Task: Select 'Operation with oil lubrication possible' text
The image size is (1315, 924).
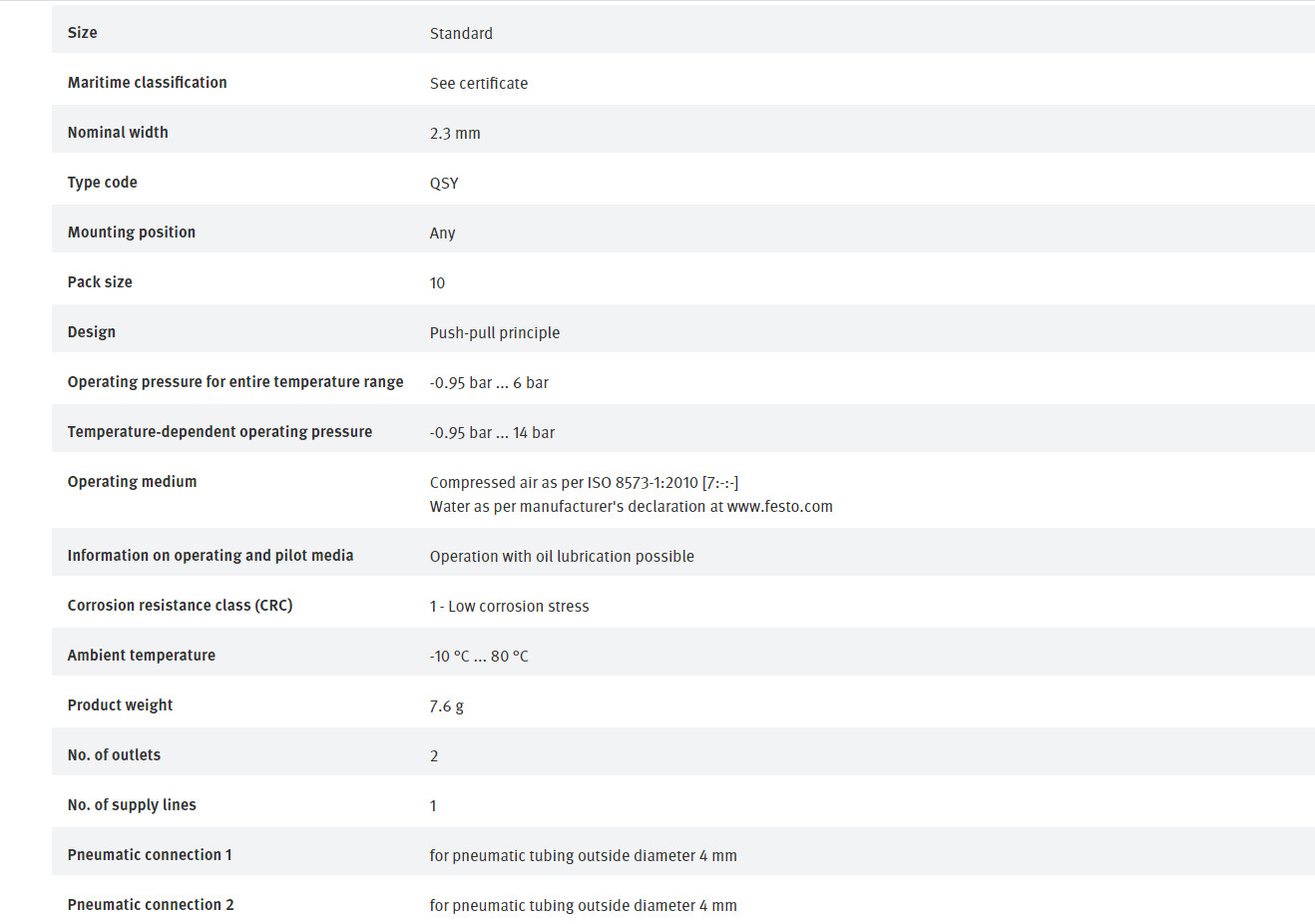Action: (x=562, y=557)
